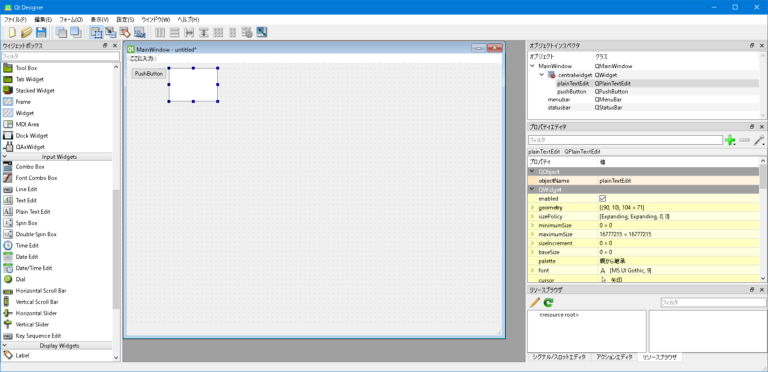
Task: Collapse the centralwidget tree node
Action: (542, 75)
